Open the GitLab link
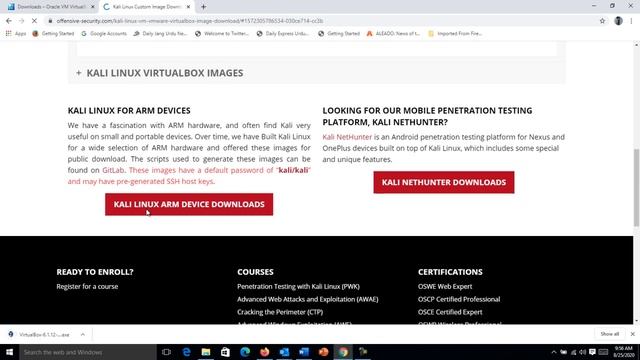This screenshot has height=360, width=640. pyautogui.click(x=113, y=170)
